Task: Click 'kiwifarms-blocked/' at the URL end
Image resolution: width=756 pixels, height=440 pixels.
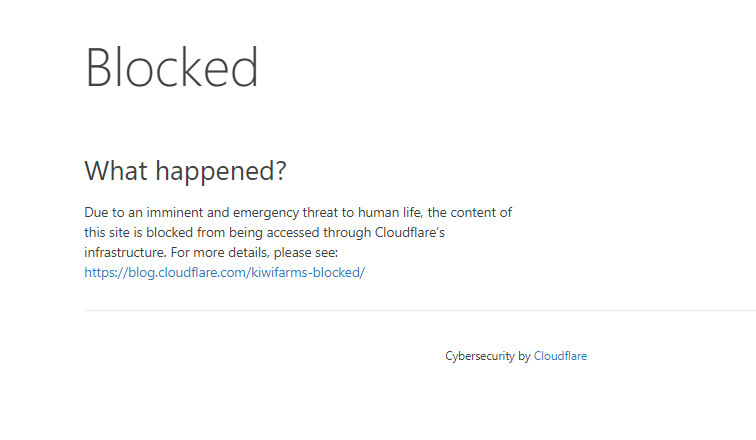Action: coord(308,273)
